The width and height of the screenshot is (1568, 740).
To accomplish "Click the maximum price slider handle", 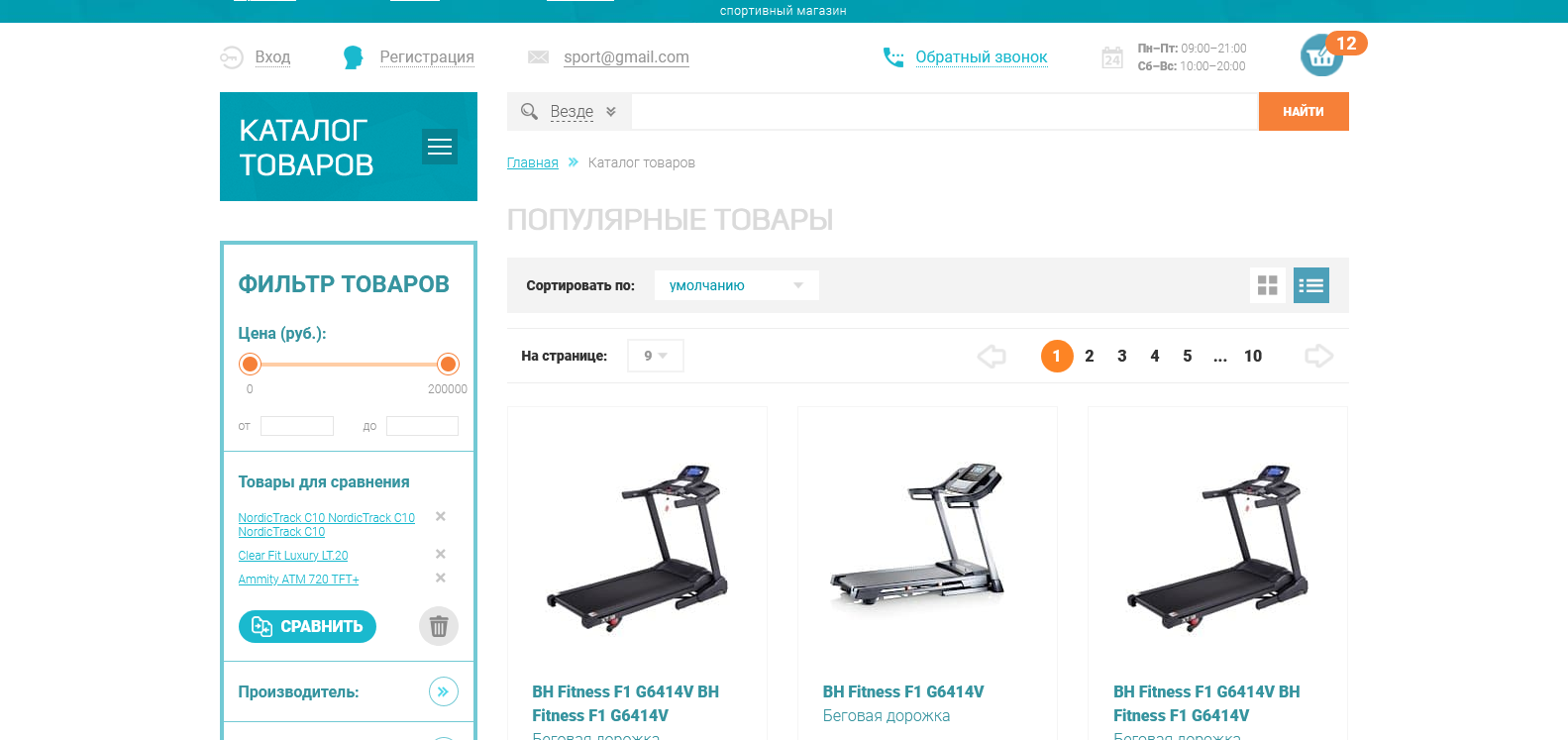I will pyautogui.click(x=448, y=364).
